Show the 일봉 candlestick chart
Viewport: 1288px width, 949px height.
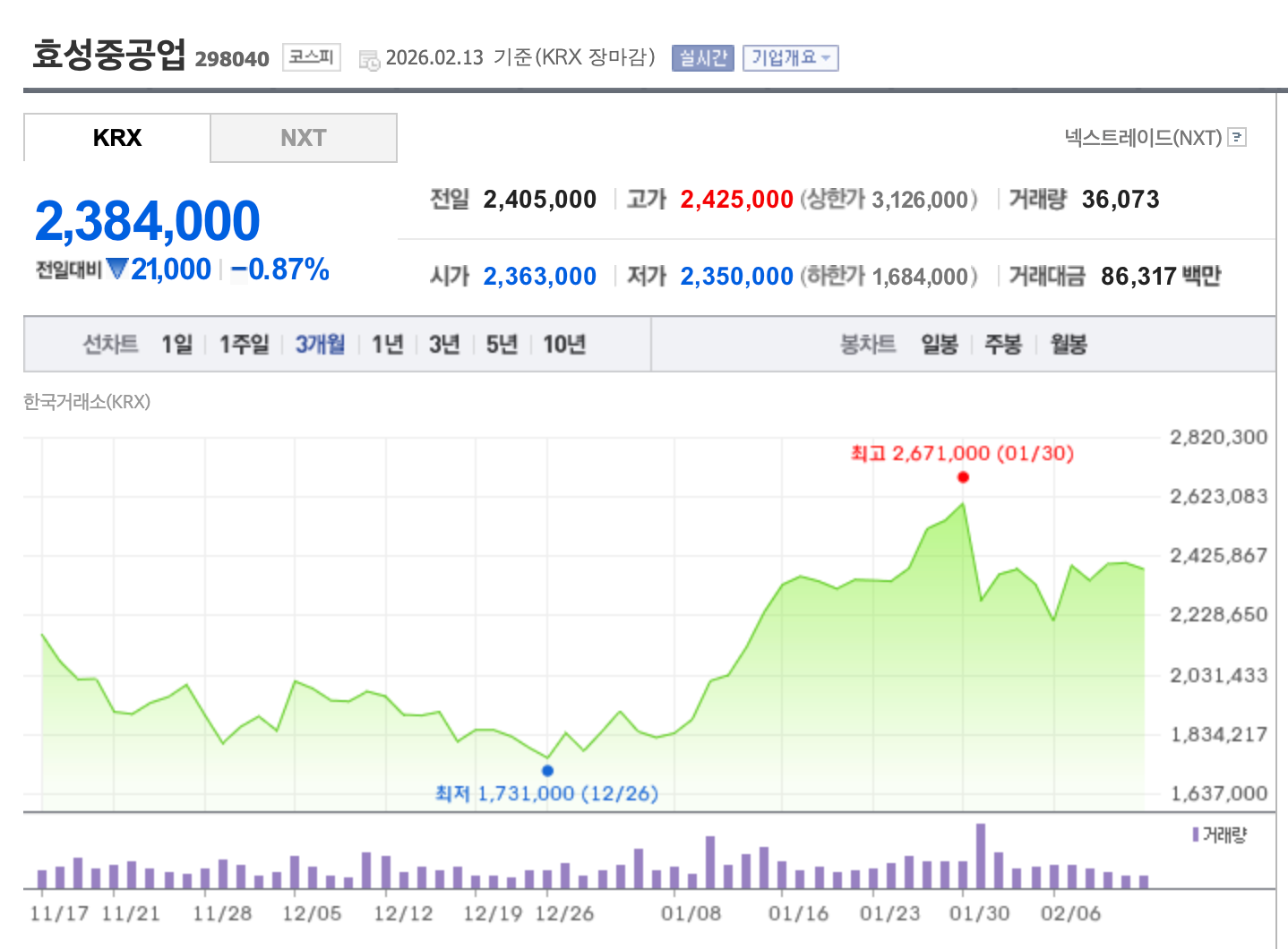point(940,344)
